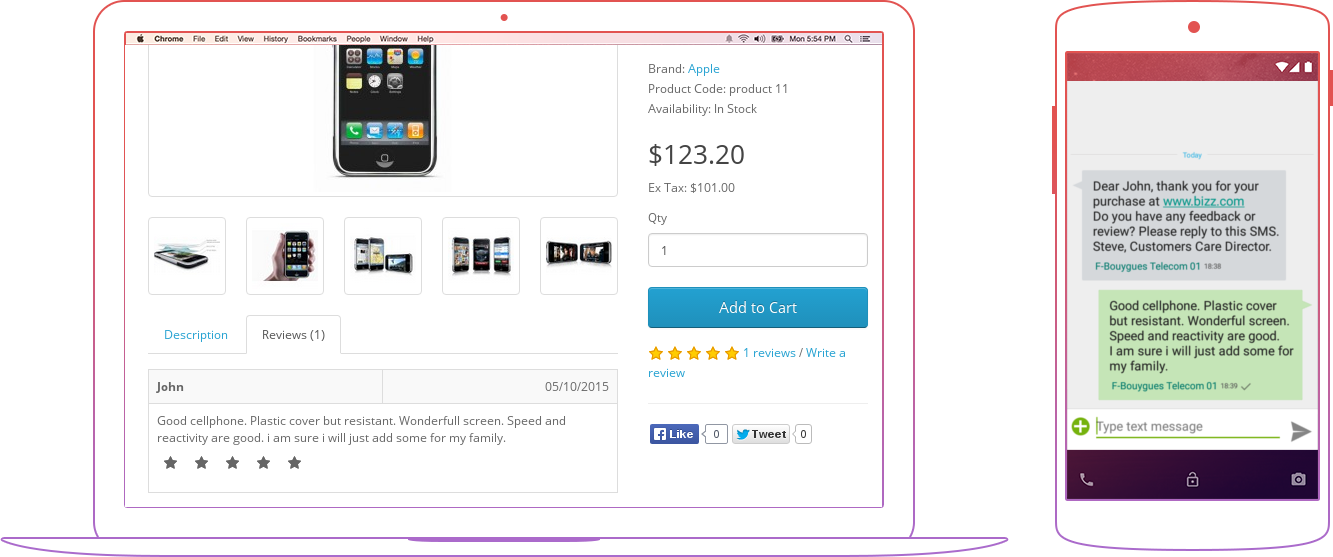
Task: Tap the green plus attachment icon
Action: [x=1080, y=427]
